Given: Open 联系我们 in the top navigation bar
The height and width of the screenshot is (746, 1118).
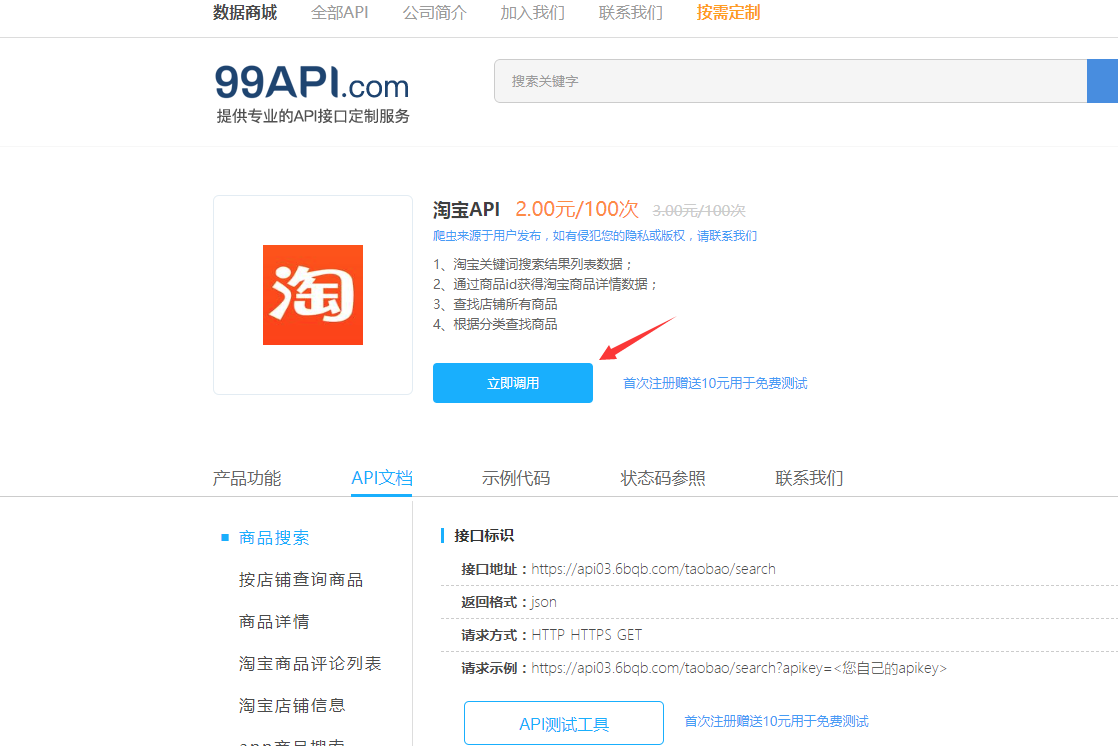Looking at the screenshot, I should (x=631, y=13).
